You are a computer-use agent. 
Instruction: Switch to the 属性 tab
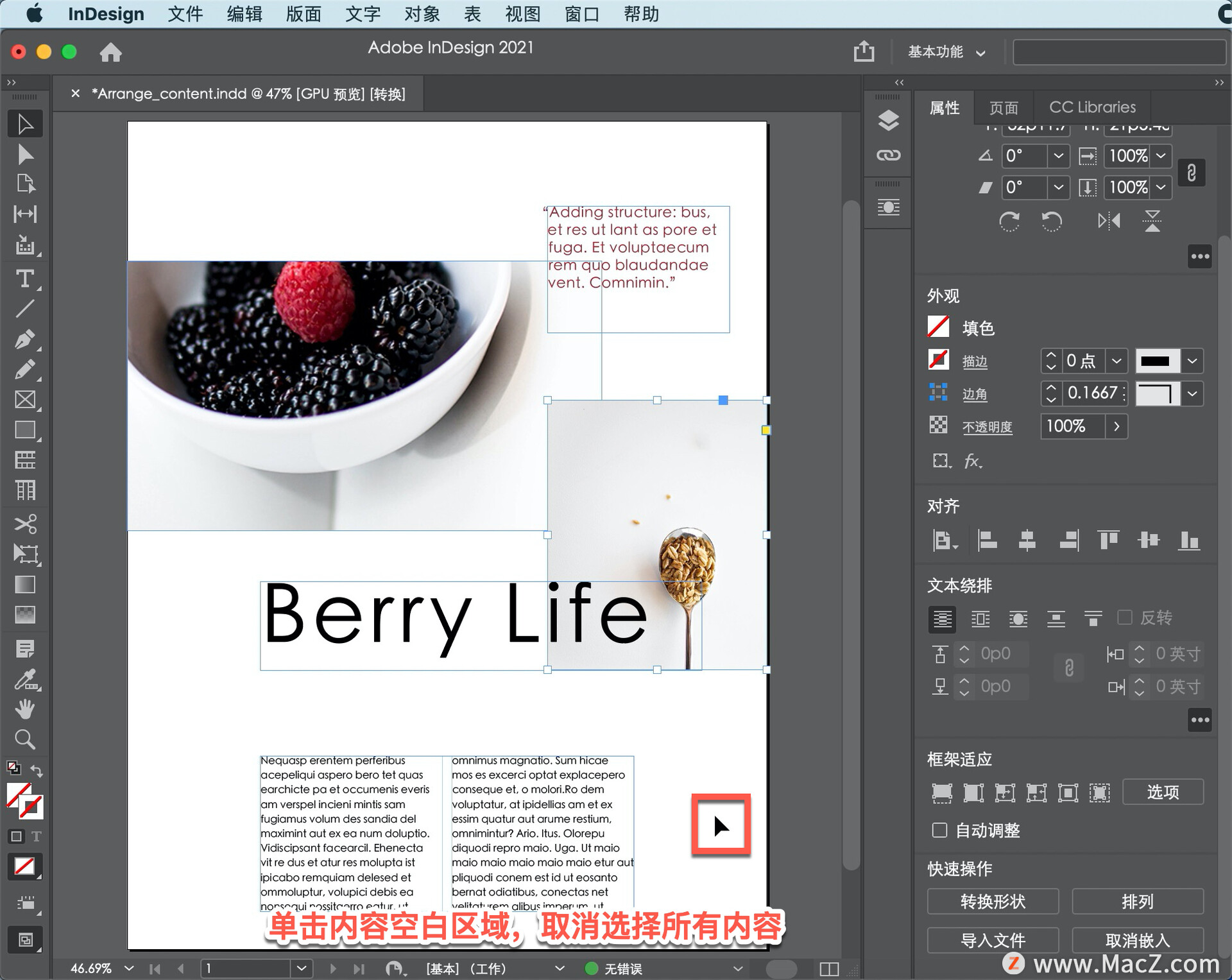click(945, 107)
